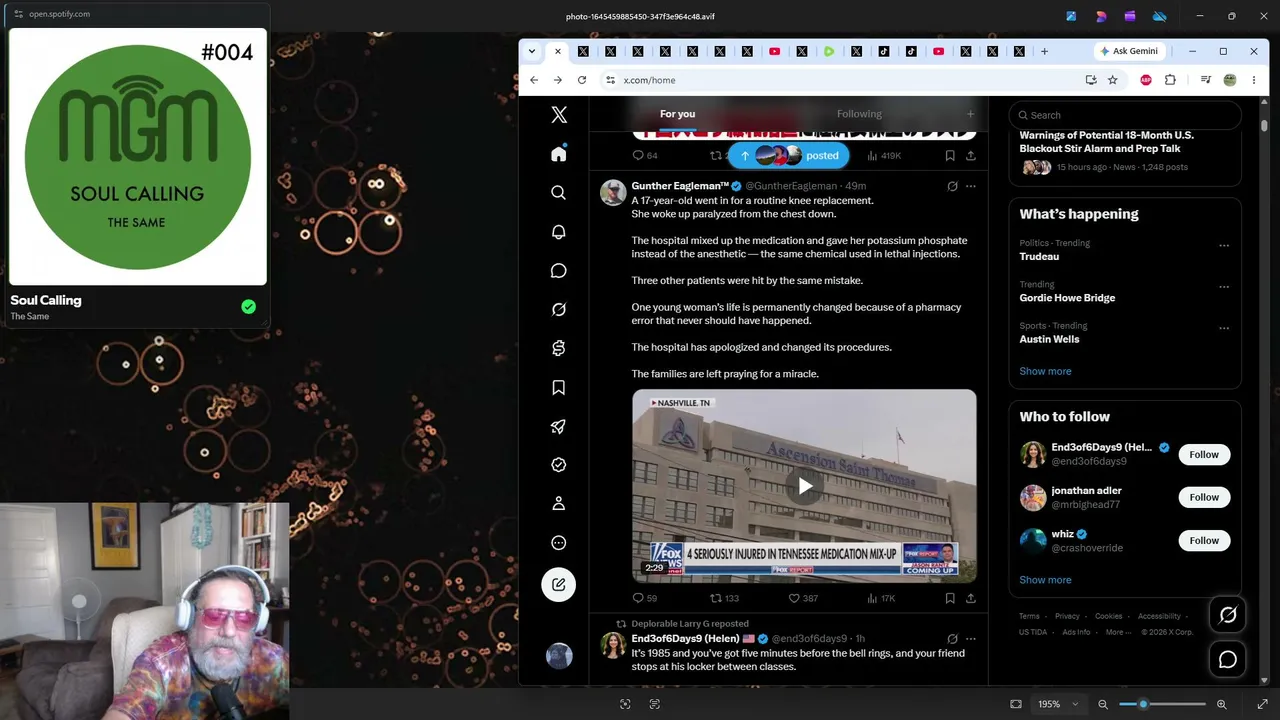Viewport: 1280px width, 720px height.
Task: Open More circle icon in X sidebar
Action: pyautogui.click(x=559, y=543)
